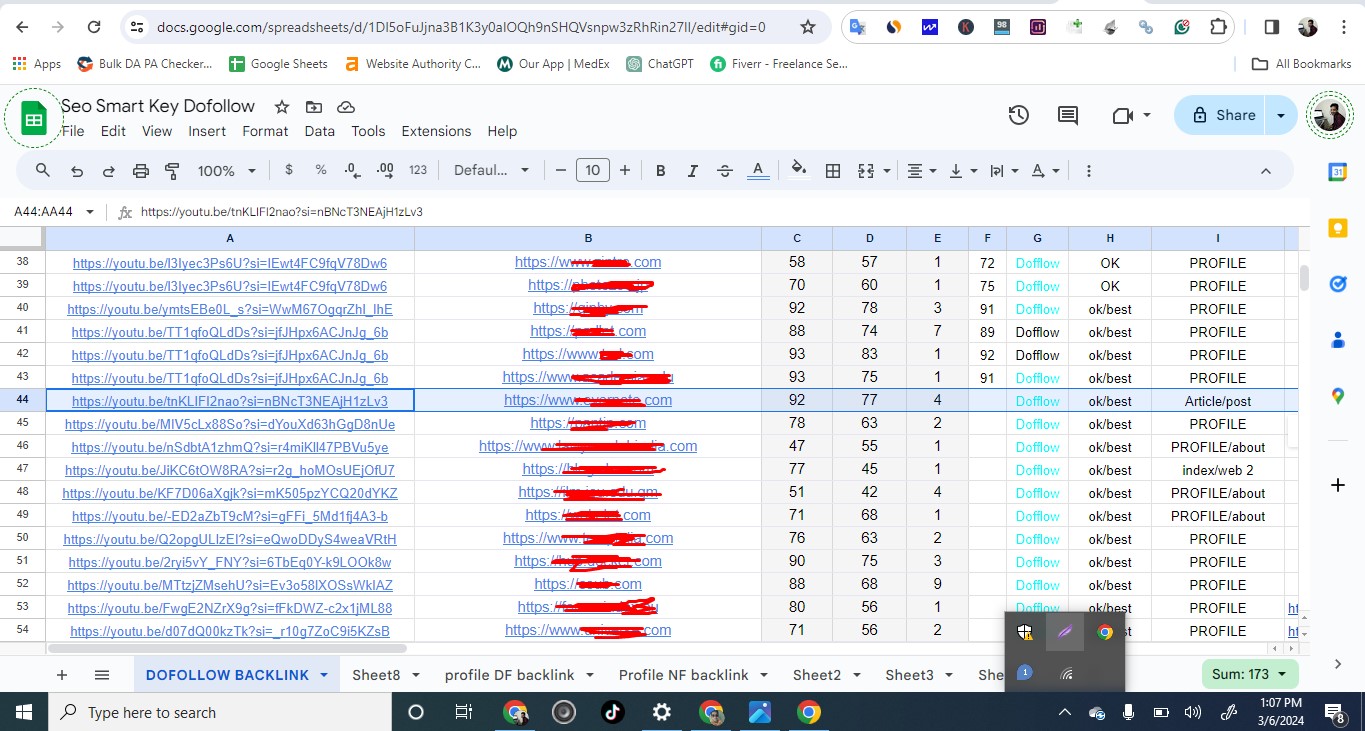Open the Fill color tool

point(798,170)
